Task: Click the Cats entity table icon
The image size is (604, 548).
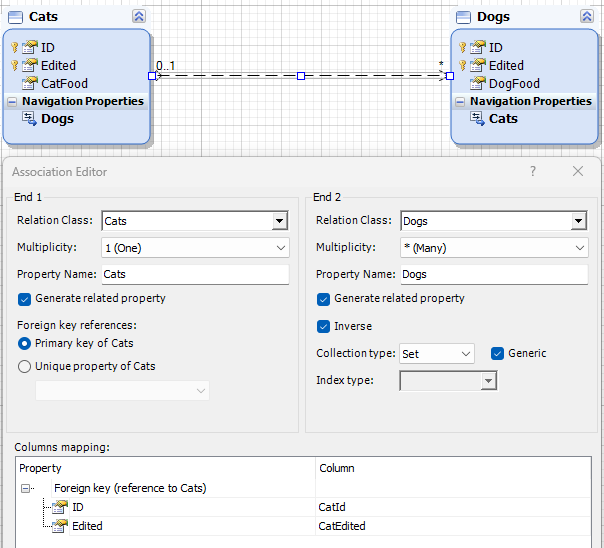Action: [15, 17]
